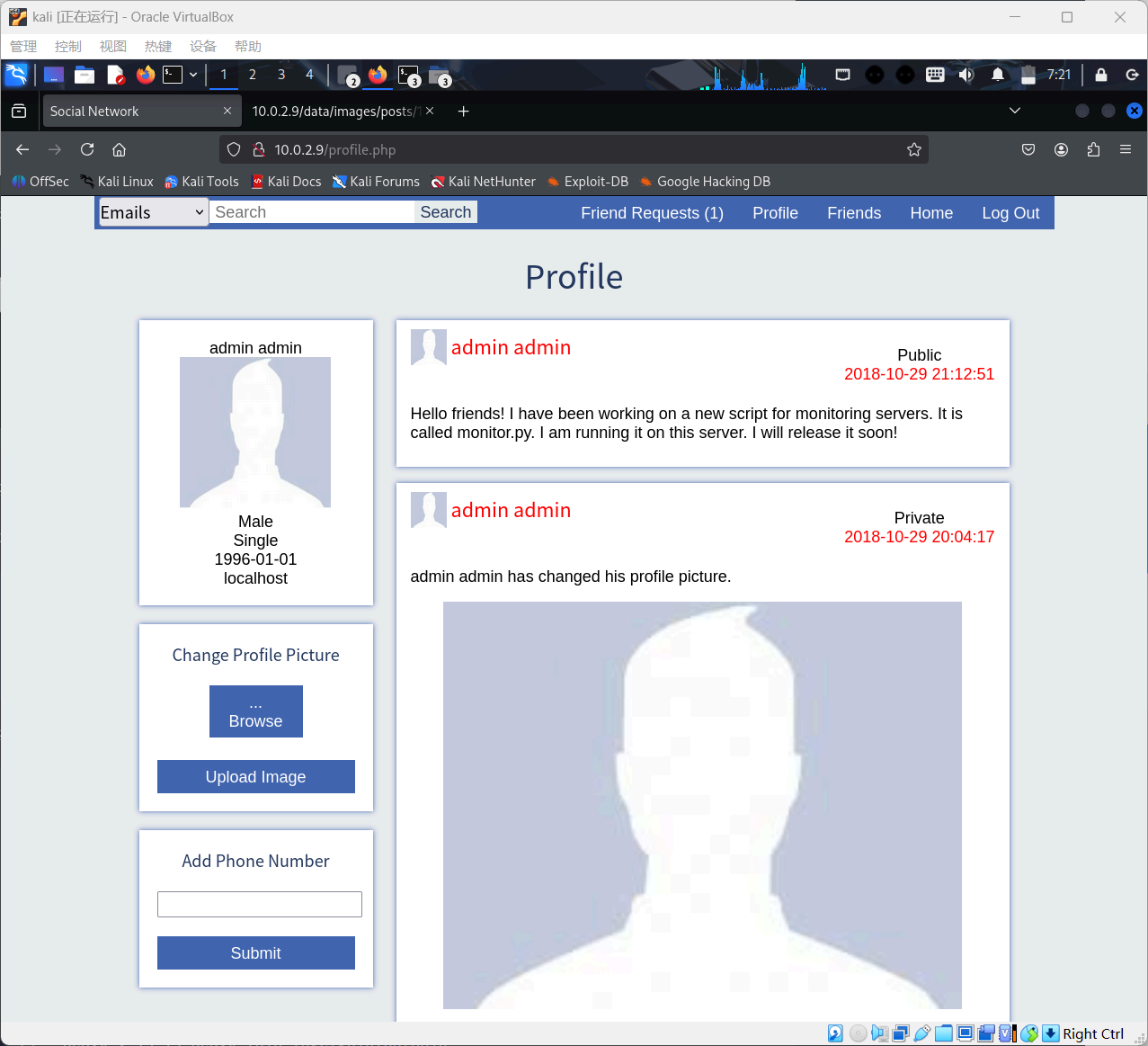The image size is (1148, 1046).
Task: Click the Browse file button
Action: click(x=255, y=711)
